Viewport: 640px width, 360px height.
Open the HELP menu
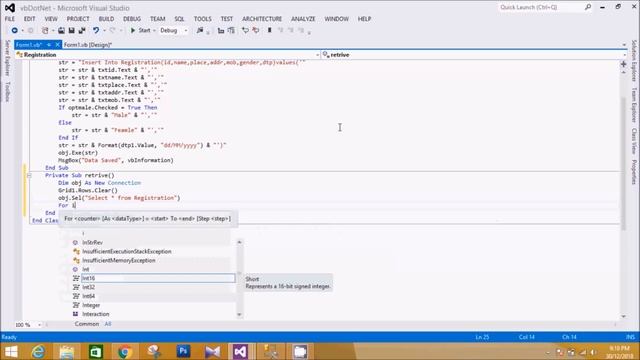[x=364, y=19]
